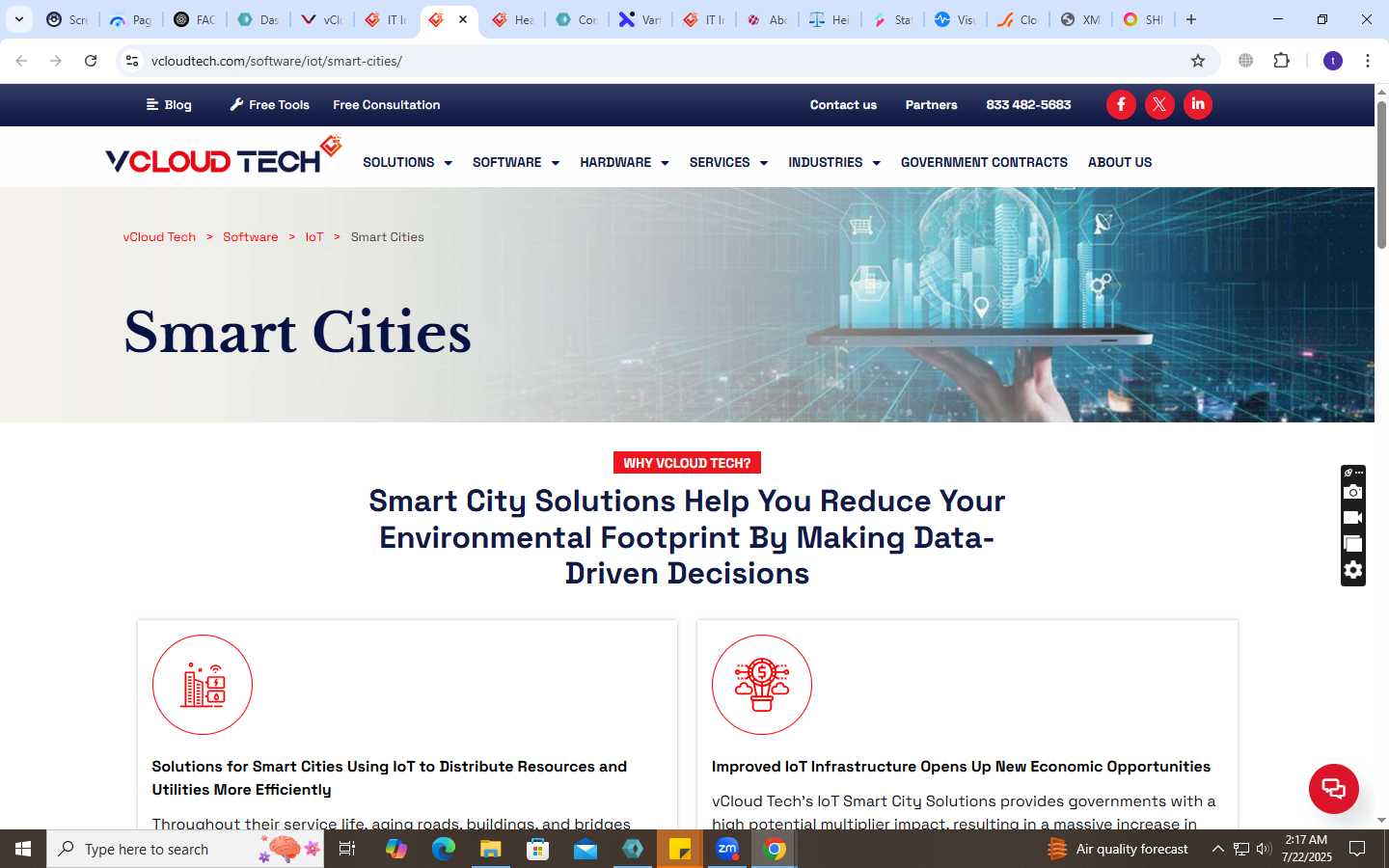Screen dimensions: 1389x868
Task: Switch to the Vari browser tab
Action: [640, 19]
